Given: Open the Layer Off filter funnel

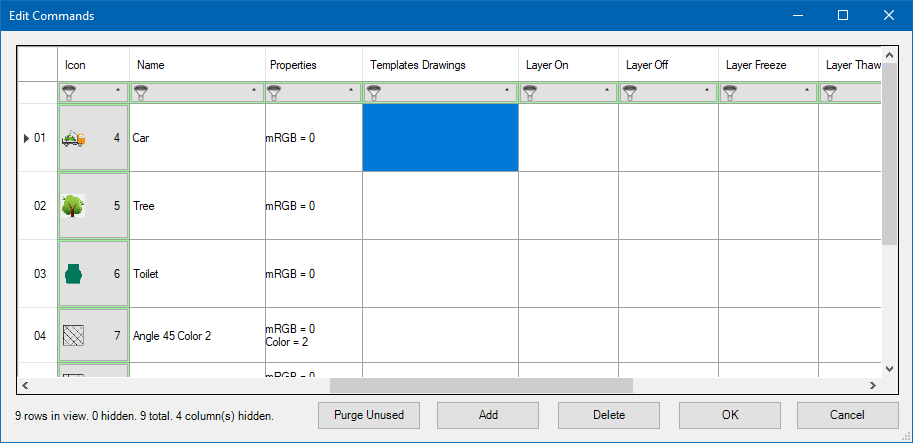Looking at the screenshot, I should (x=629, y=93).
